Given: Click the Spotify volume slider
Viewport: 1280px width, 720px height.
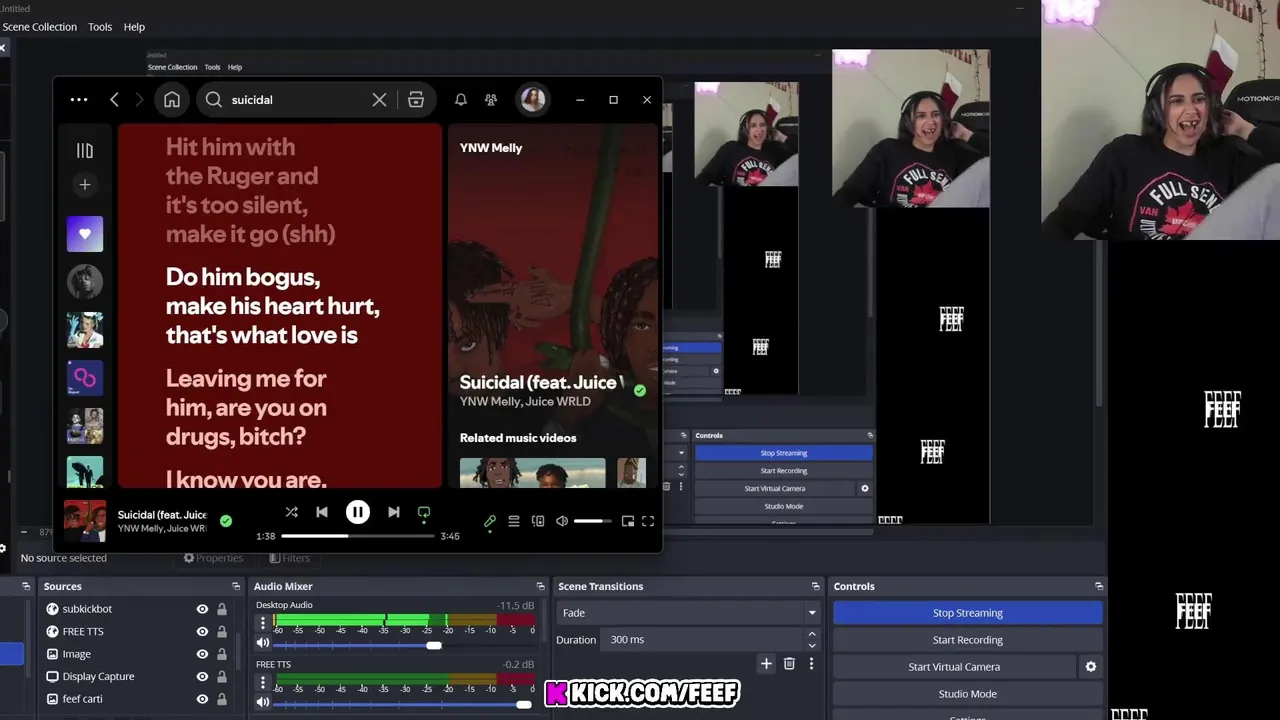Looking at the screenshot, I should (x=593, y=521).
